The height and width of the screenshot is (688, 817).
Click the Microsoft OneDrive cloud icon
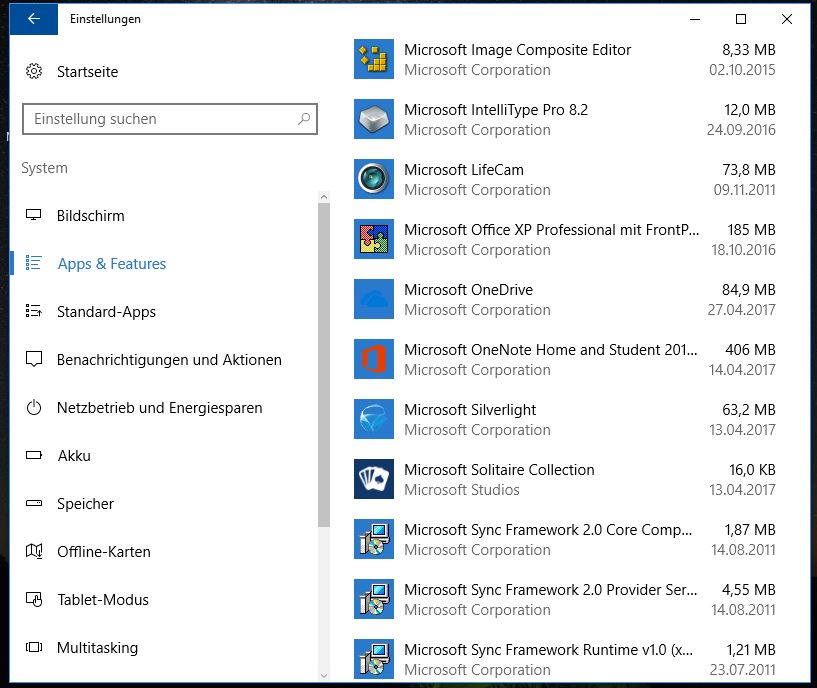click(374, 300)
